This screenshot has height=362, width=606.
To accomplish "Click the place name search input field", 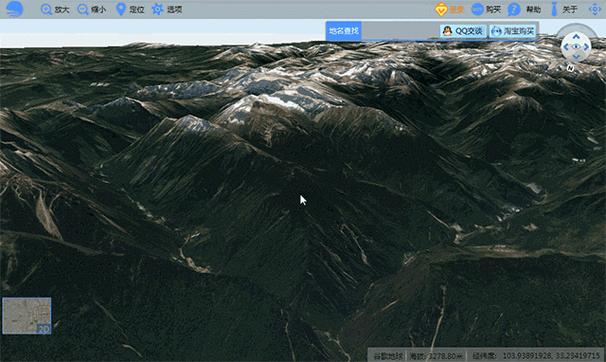I will (x=400, y=31).
